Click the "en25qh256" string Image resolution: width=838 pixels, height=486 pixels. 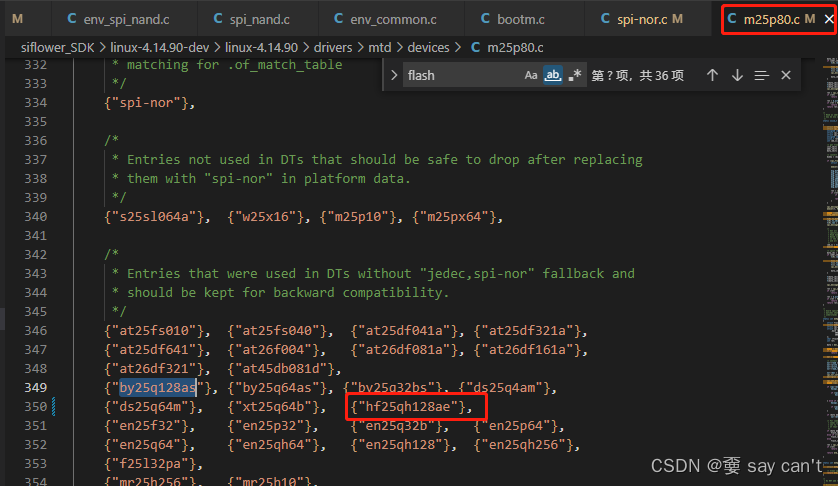[x=523, y=444]
